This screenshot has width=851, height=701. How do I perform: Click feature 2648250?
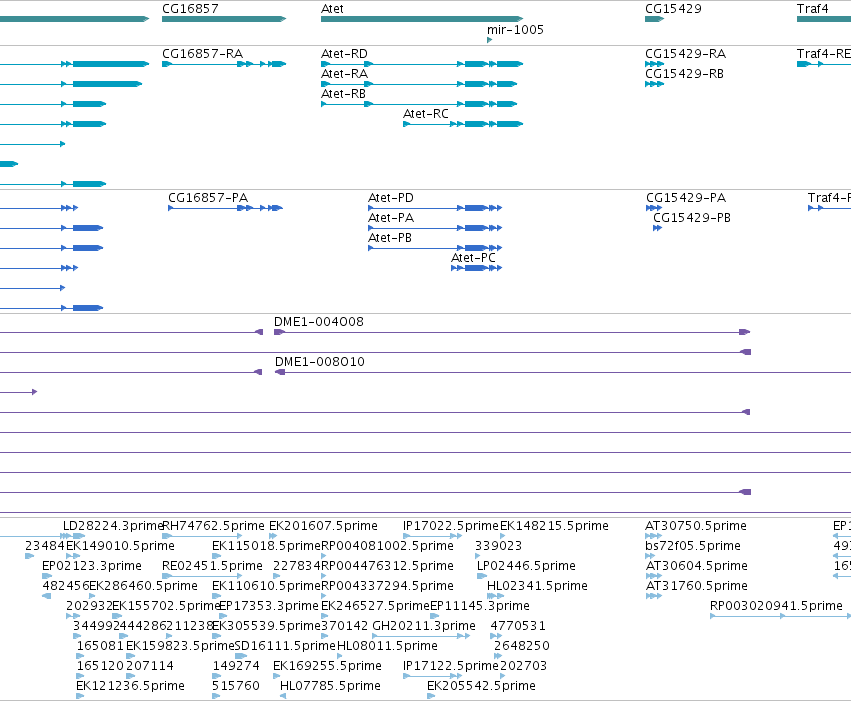point(522,646)
